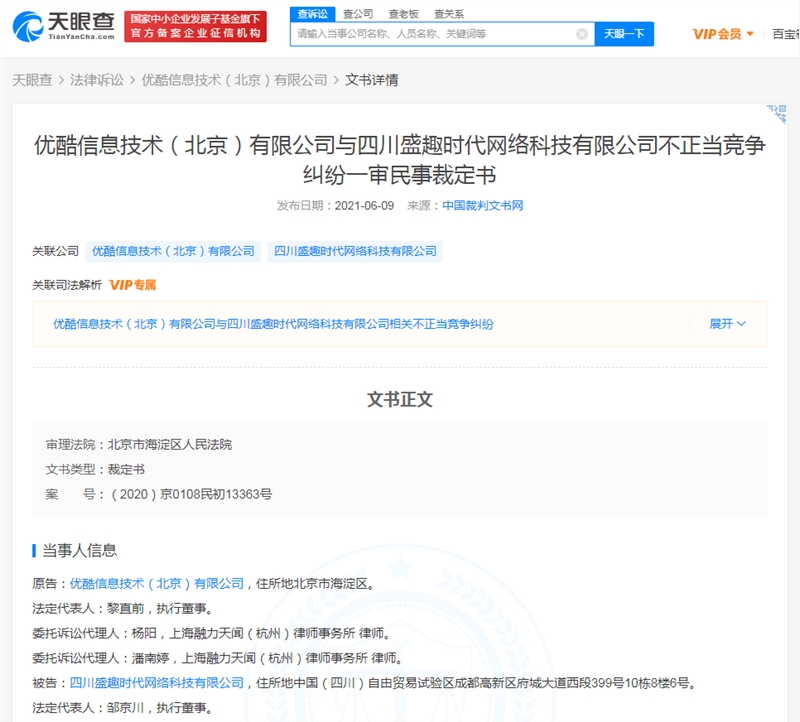Click legal representative 黎直前 text
This screenshot has width=800, height=722.
pos(126,608)
